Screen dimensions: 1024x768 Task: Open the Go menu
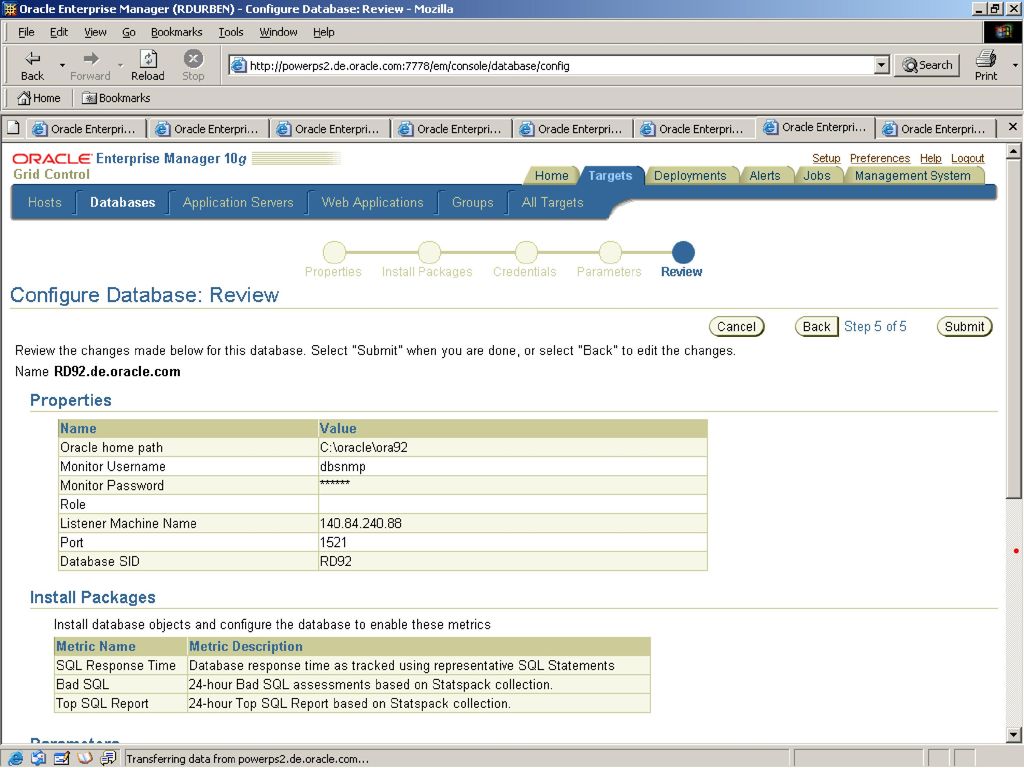[129, 32]
